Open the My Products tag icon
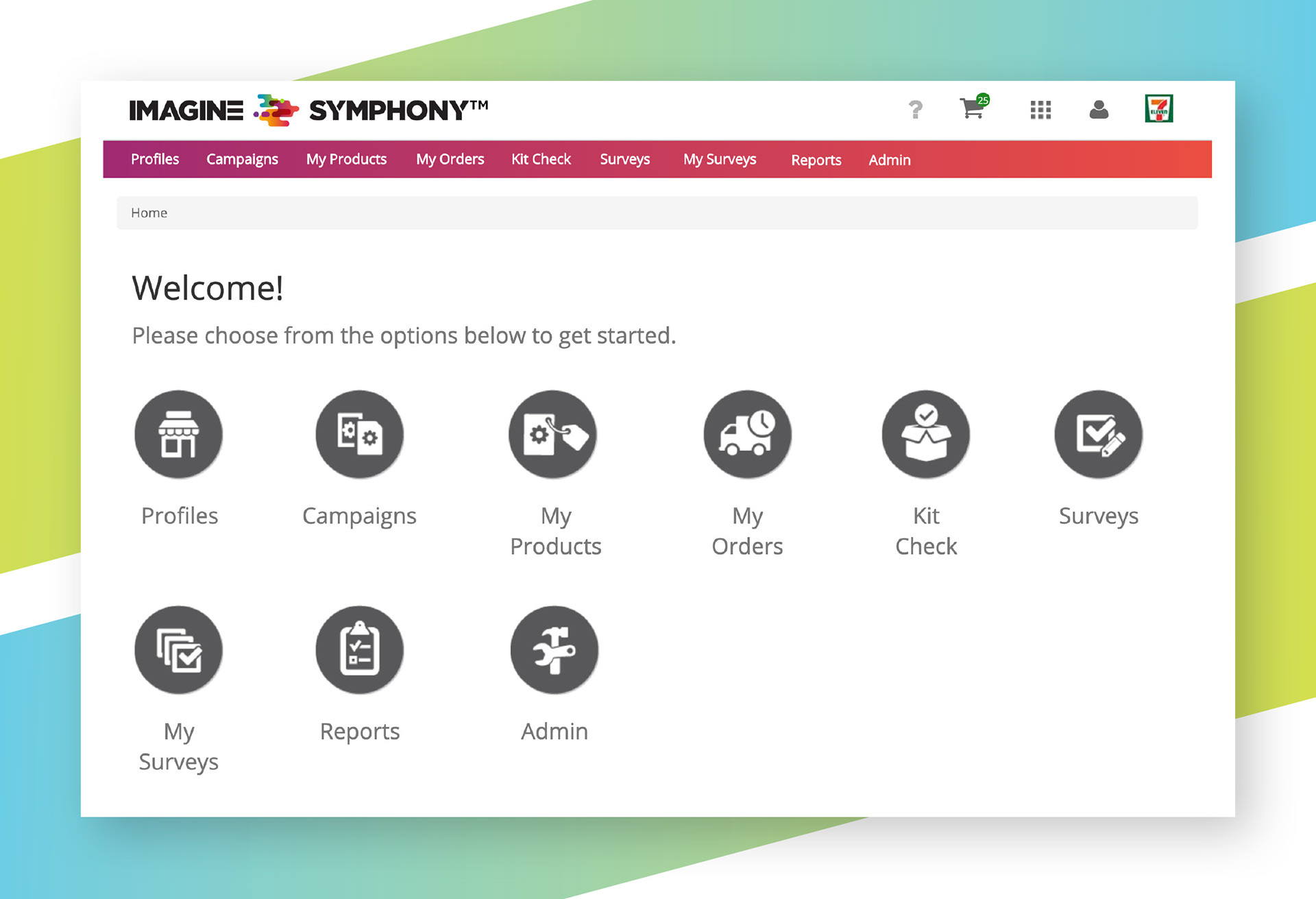 (x=553, y=434)
